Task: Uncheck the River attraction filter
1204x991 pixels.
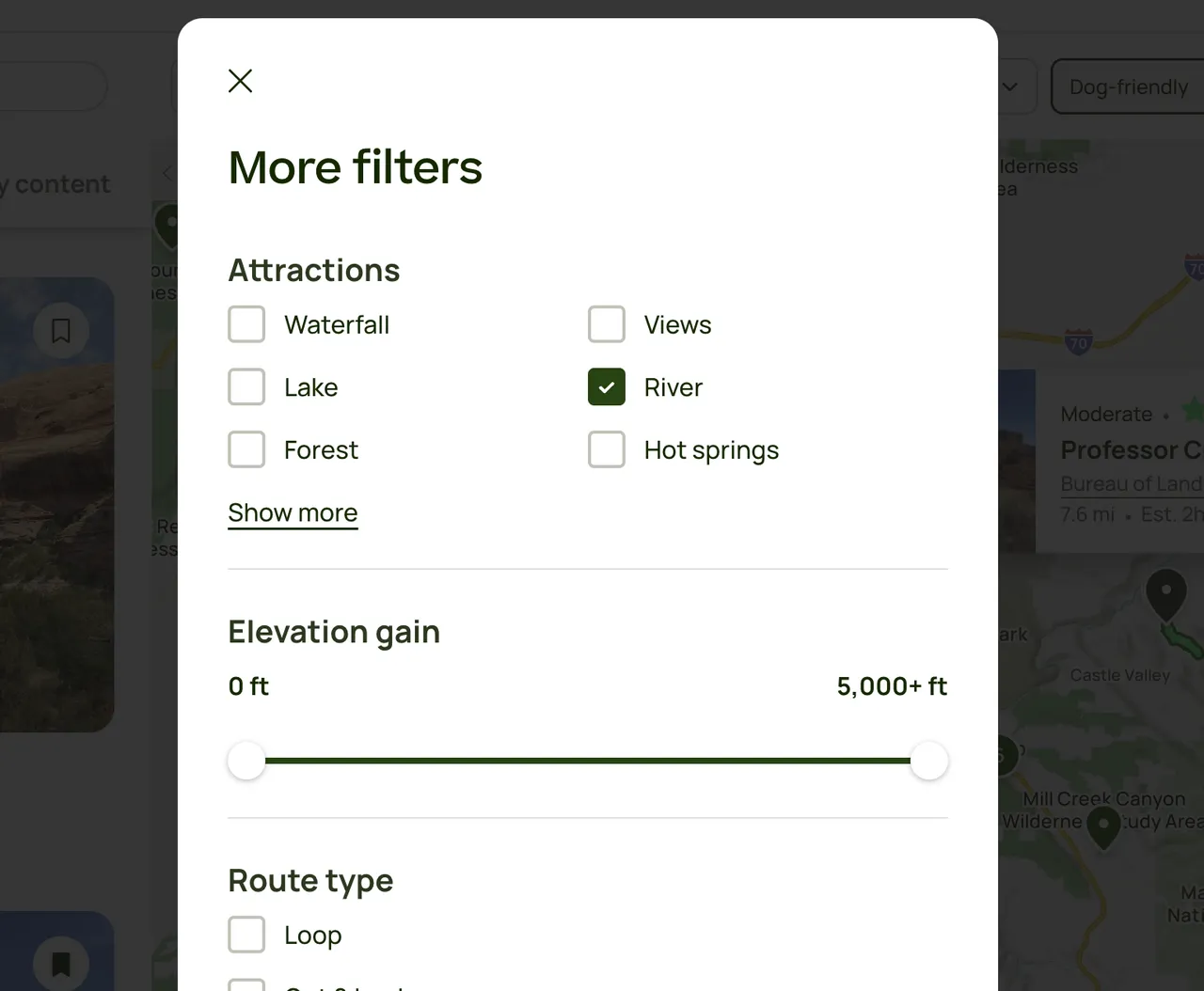Action: pyautogui.click(x=607, y=387)
